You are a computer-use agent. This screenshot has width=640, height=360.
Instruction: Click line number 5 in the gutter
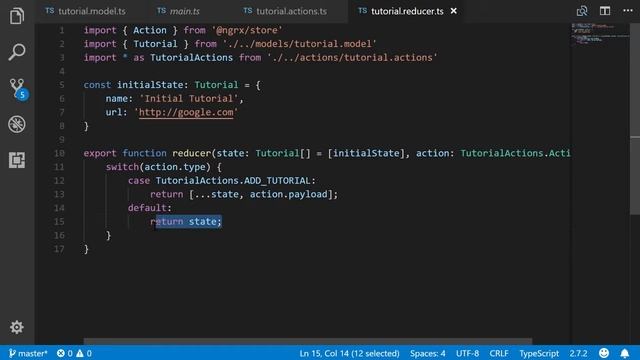62,85
